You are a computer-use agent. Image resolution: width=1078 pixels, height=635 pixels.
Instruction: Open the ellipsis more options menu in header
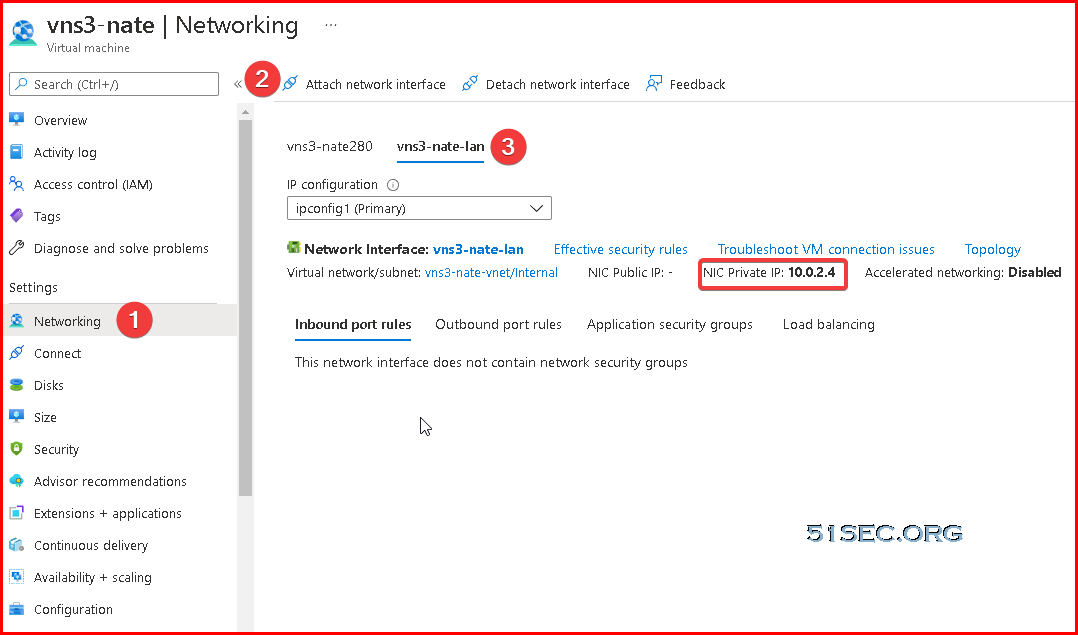tap(331, 25)
